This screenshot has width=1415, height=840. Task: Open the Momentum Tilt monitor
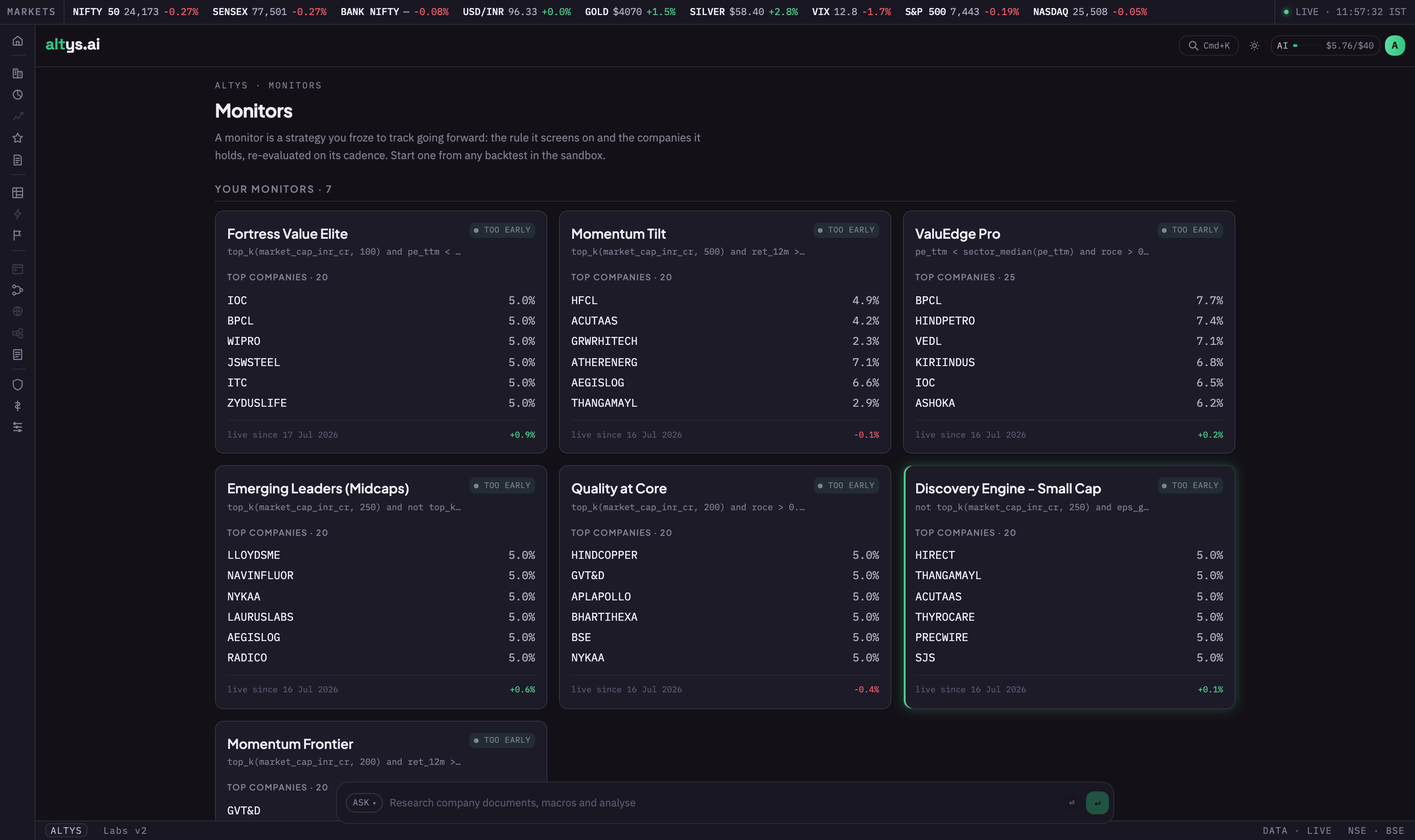click(x=725, y=332)
